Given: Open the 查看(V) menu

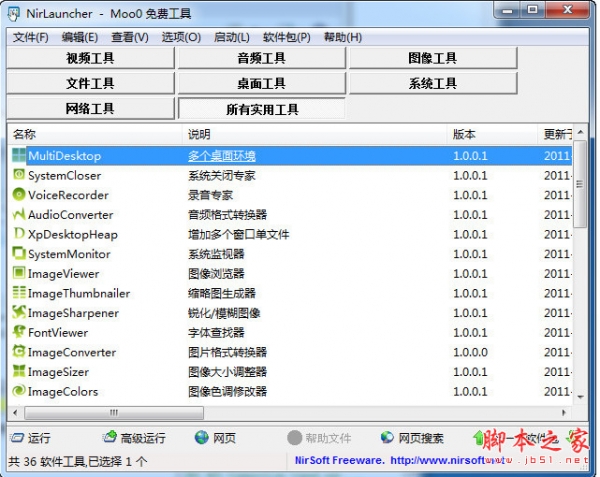Looking at the screenshot, I should tap(130, 37).
